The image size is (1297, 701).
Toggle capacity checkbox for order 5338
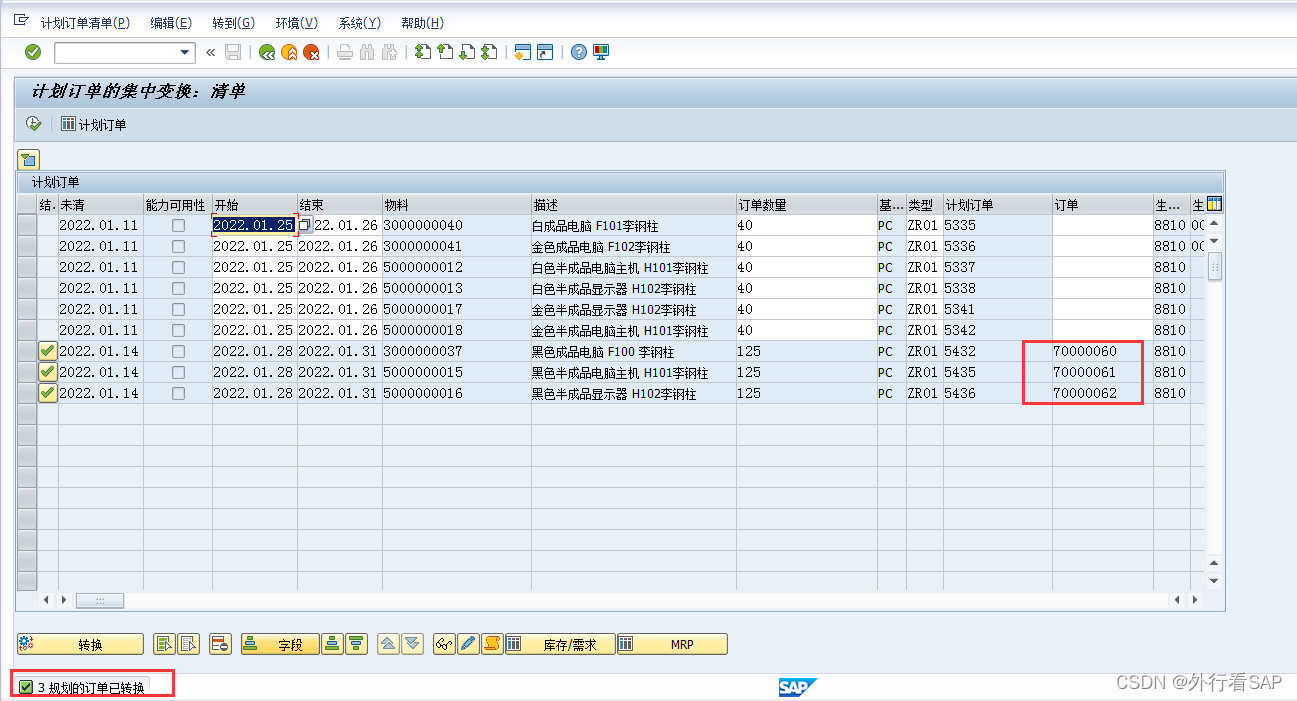point(178,289)
